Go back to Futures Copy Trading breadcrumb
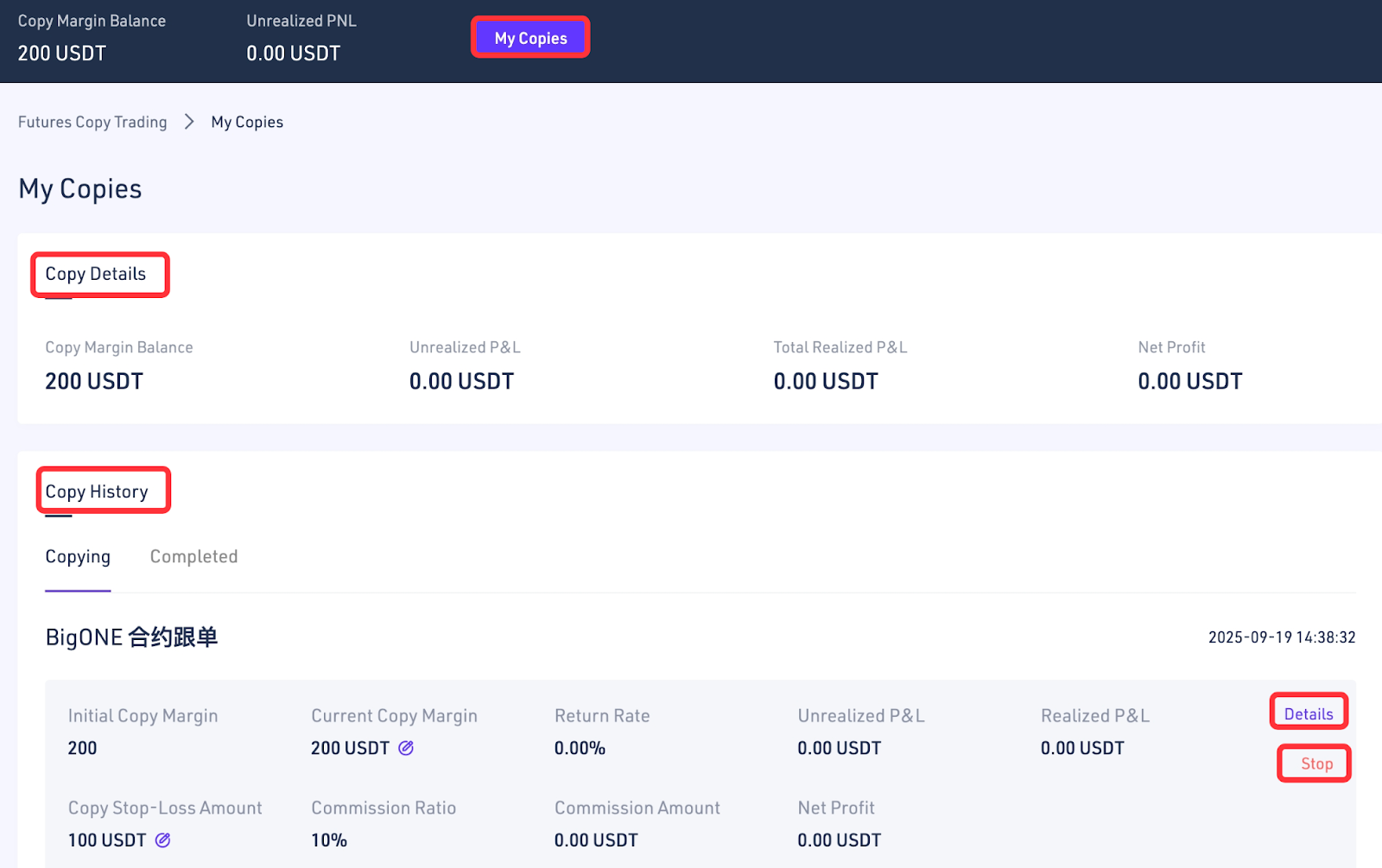The height and width of the screenshot is (868, 1382). [x=92, y=122]
